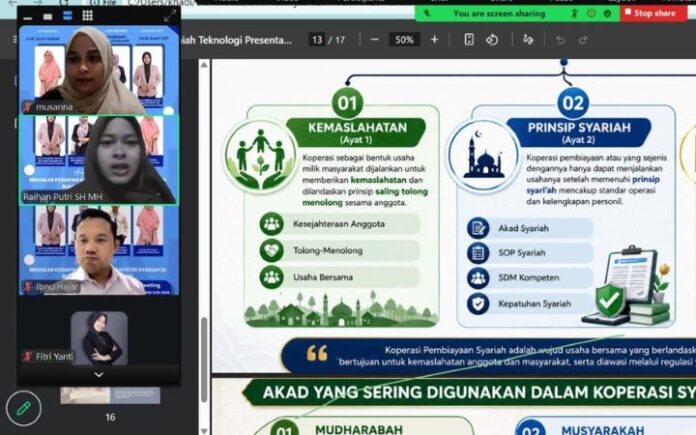Viewport: 696px width, 435px height.
Task: Zoom out of the PDF
Action: (375, 40)
